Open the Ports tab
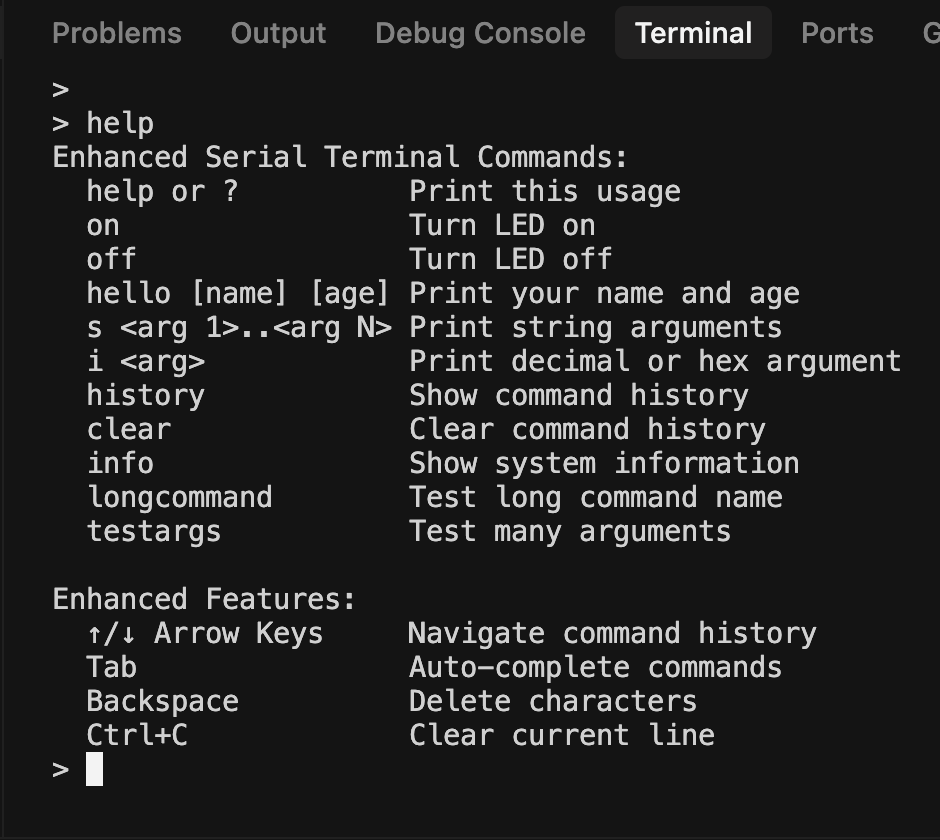This screenshot has height=840, width=940. pyautogui.click(x=837, y=33)
